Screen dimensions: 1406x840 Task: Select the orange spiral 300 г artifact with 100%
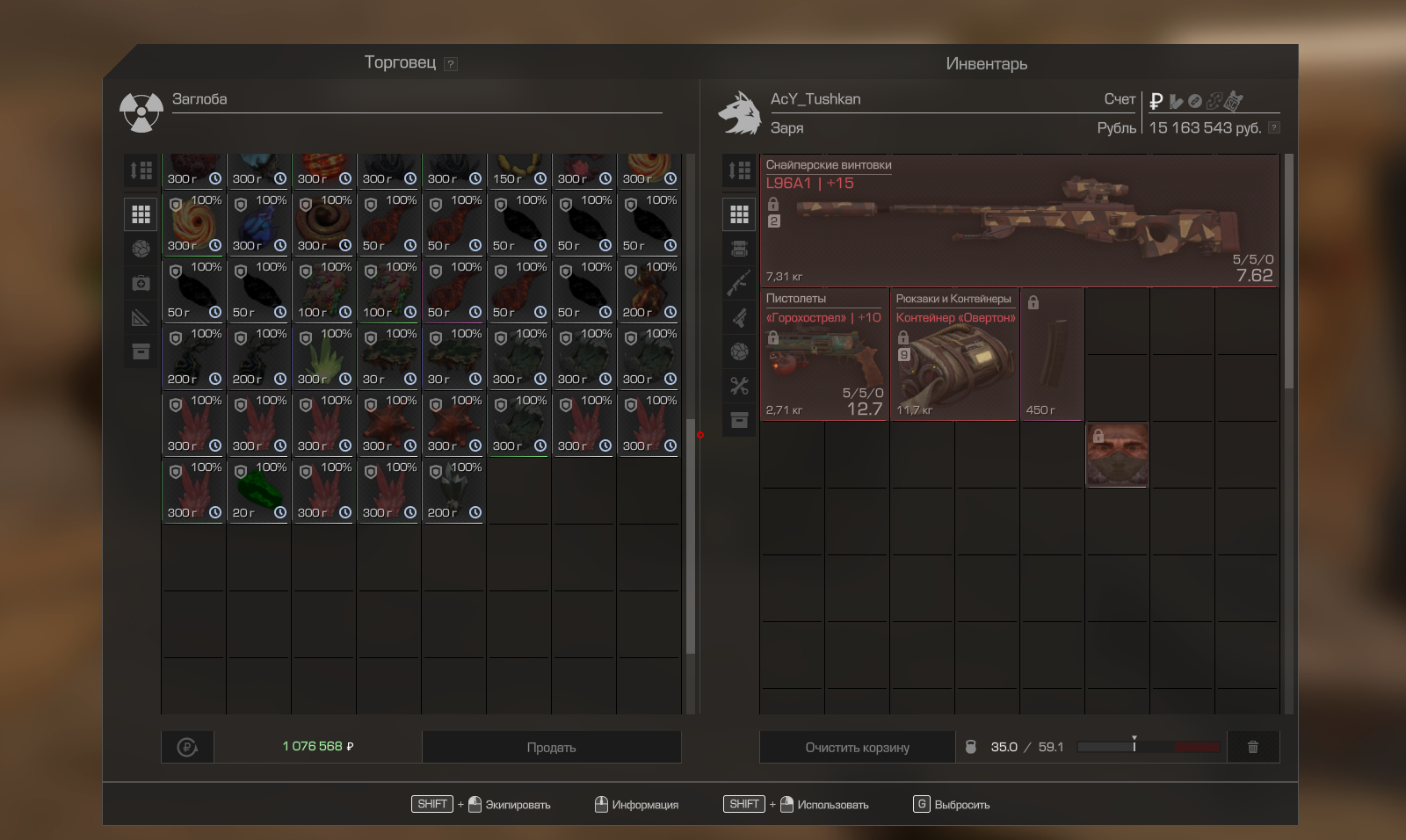(x=193, y=223)
